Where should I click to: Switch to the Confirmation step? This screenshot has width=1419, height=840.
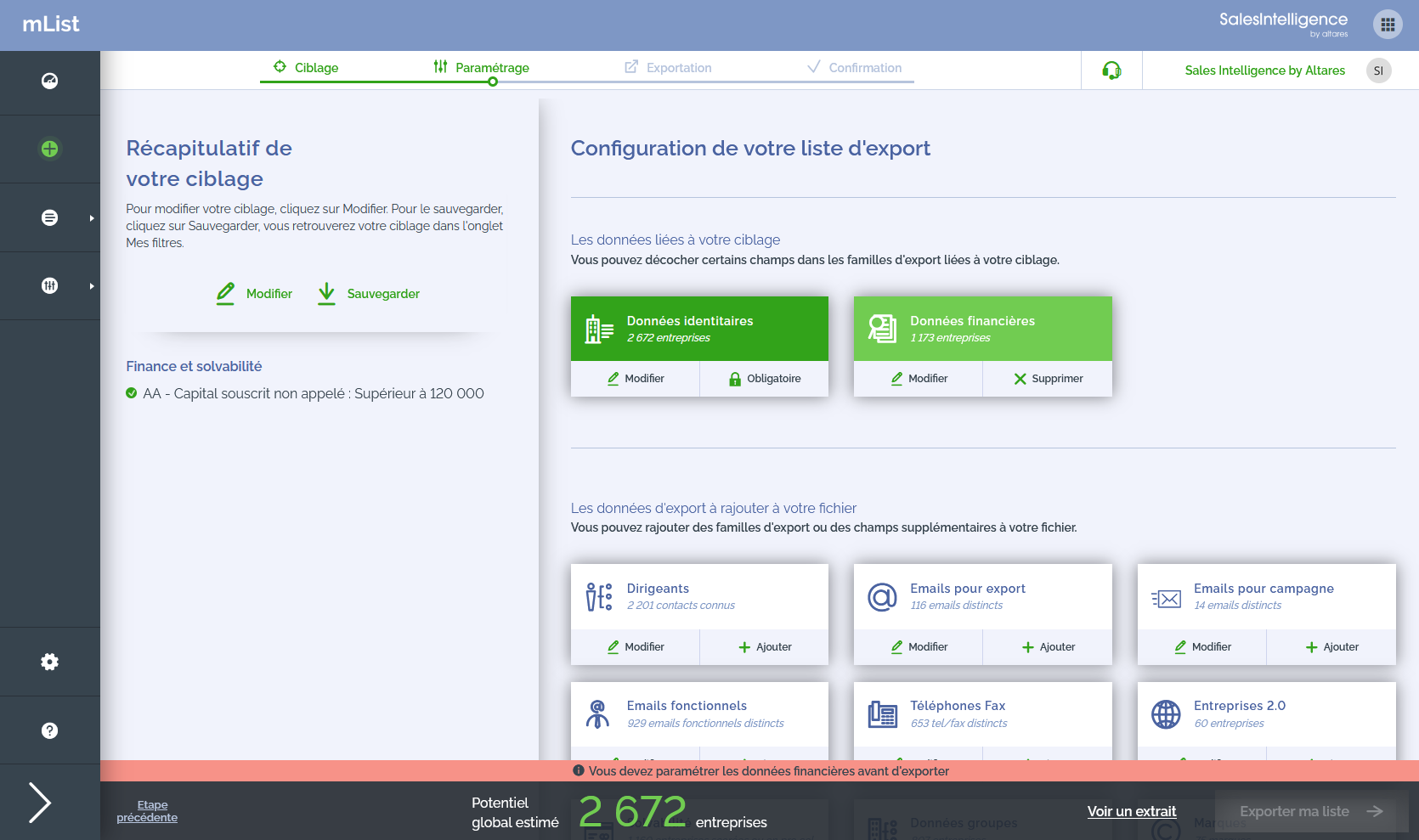click(854, 67)
